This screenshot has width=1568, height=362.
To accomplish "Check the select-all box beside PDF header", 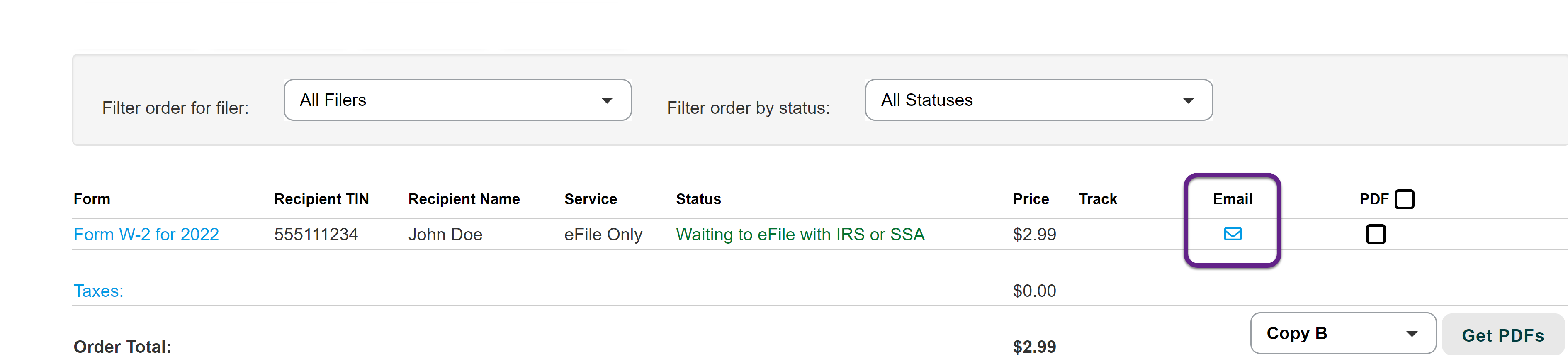I will tap(1404, 199).
